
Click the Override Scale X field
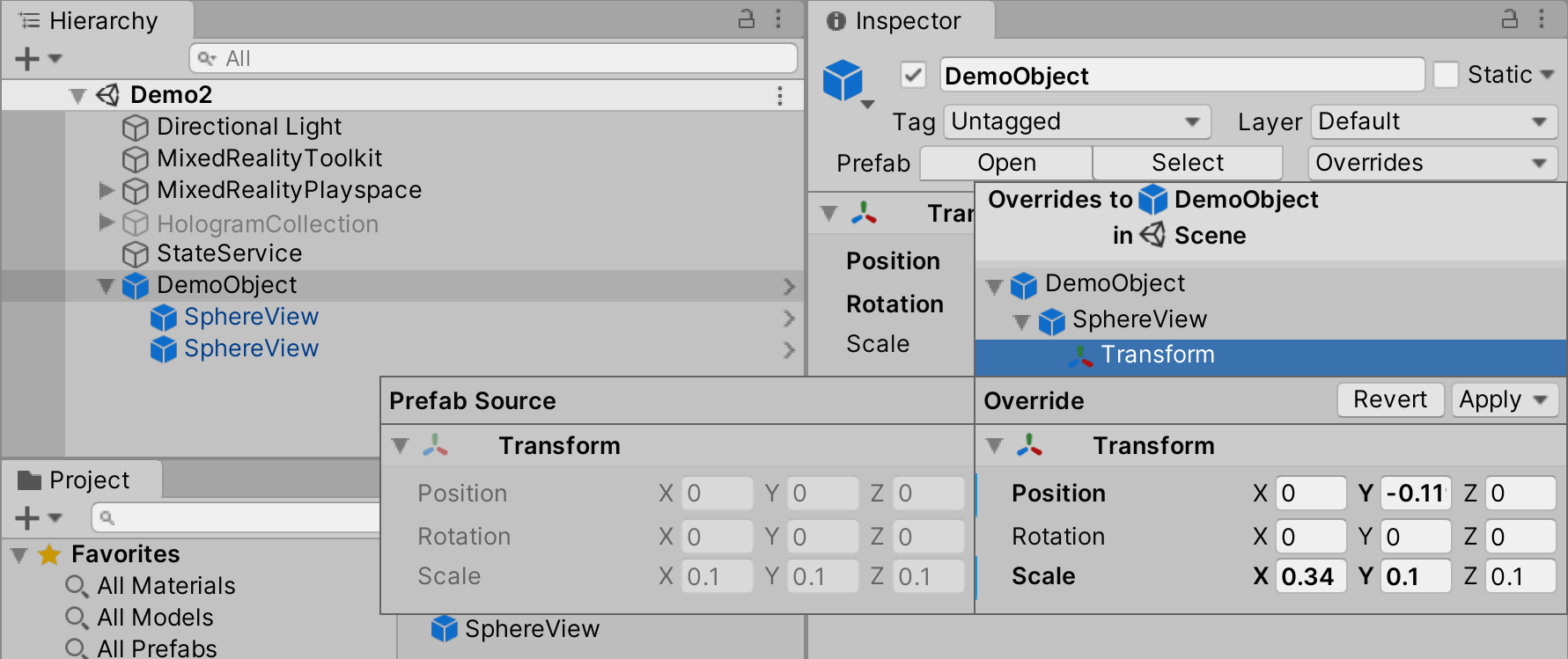pyautogui.click(x=1310, y=577)
